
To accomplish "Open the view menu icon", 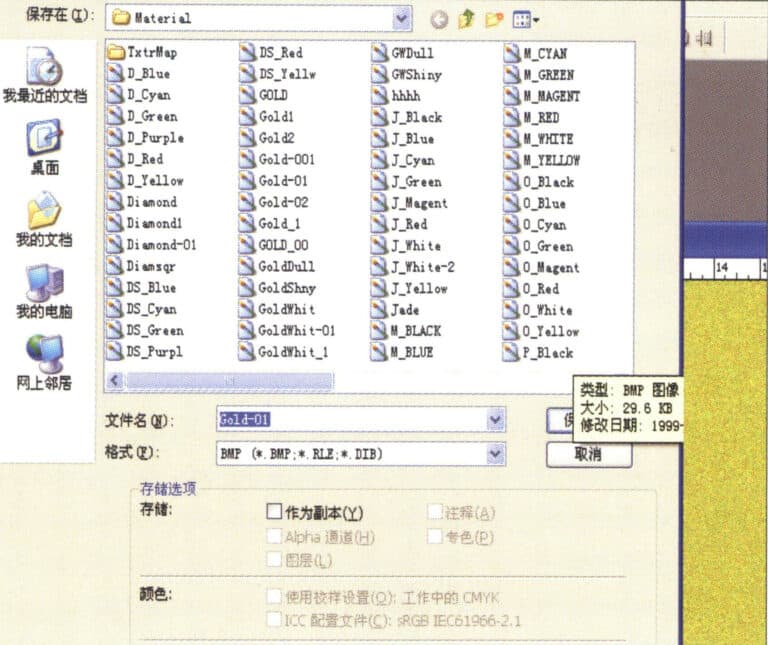I will tap(526, 20).
